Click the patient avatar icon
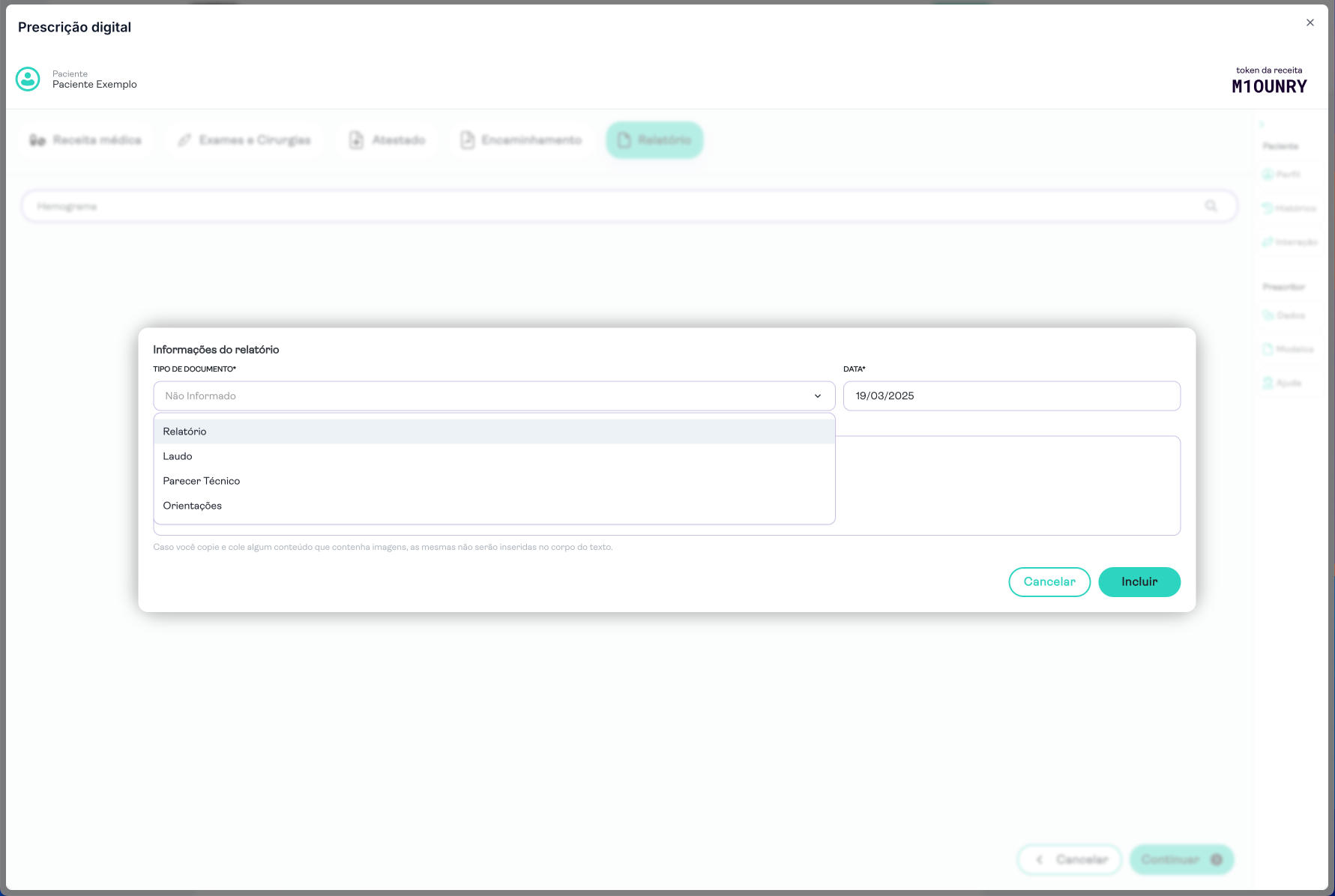 (28, 79)
